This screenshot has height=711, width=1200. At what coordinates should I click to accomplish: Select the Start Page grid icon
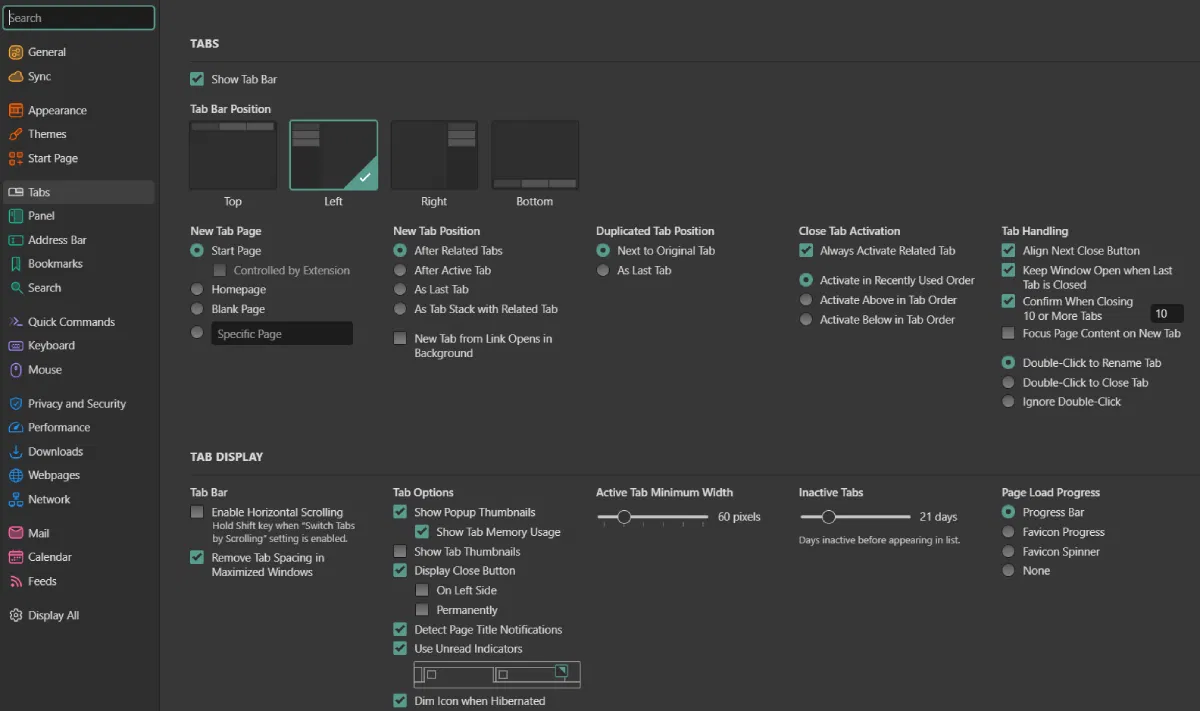coord(16,158)
